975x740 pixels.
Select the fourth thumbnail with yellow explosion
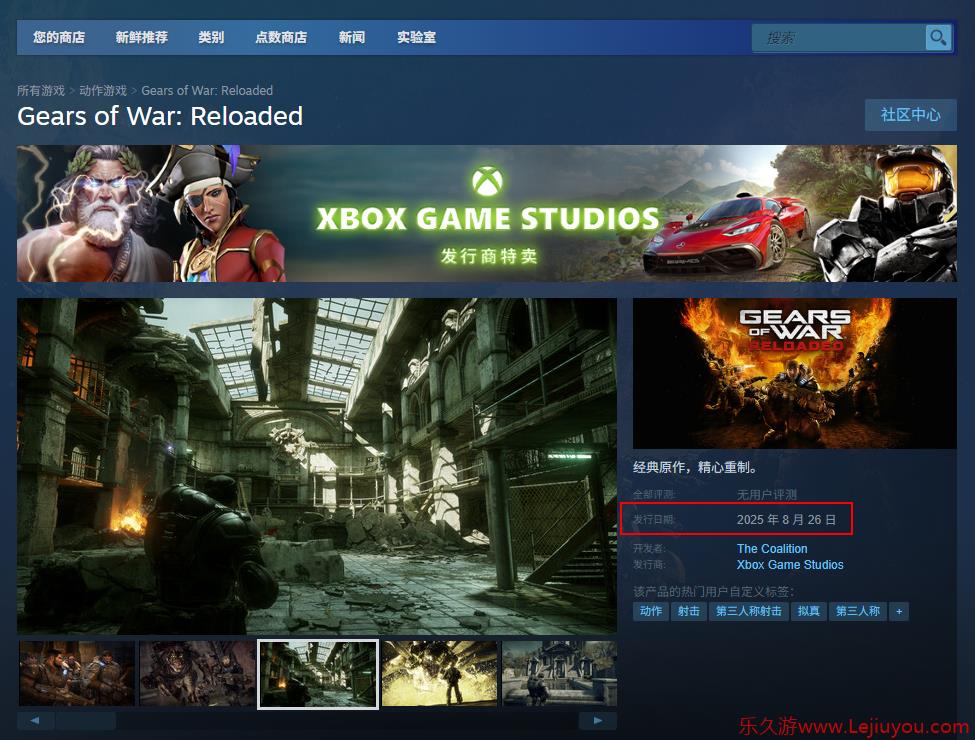pos(440,673)
